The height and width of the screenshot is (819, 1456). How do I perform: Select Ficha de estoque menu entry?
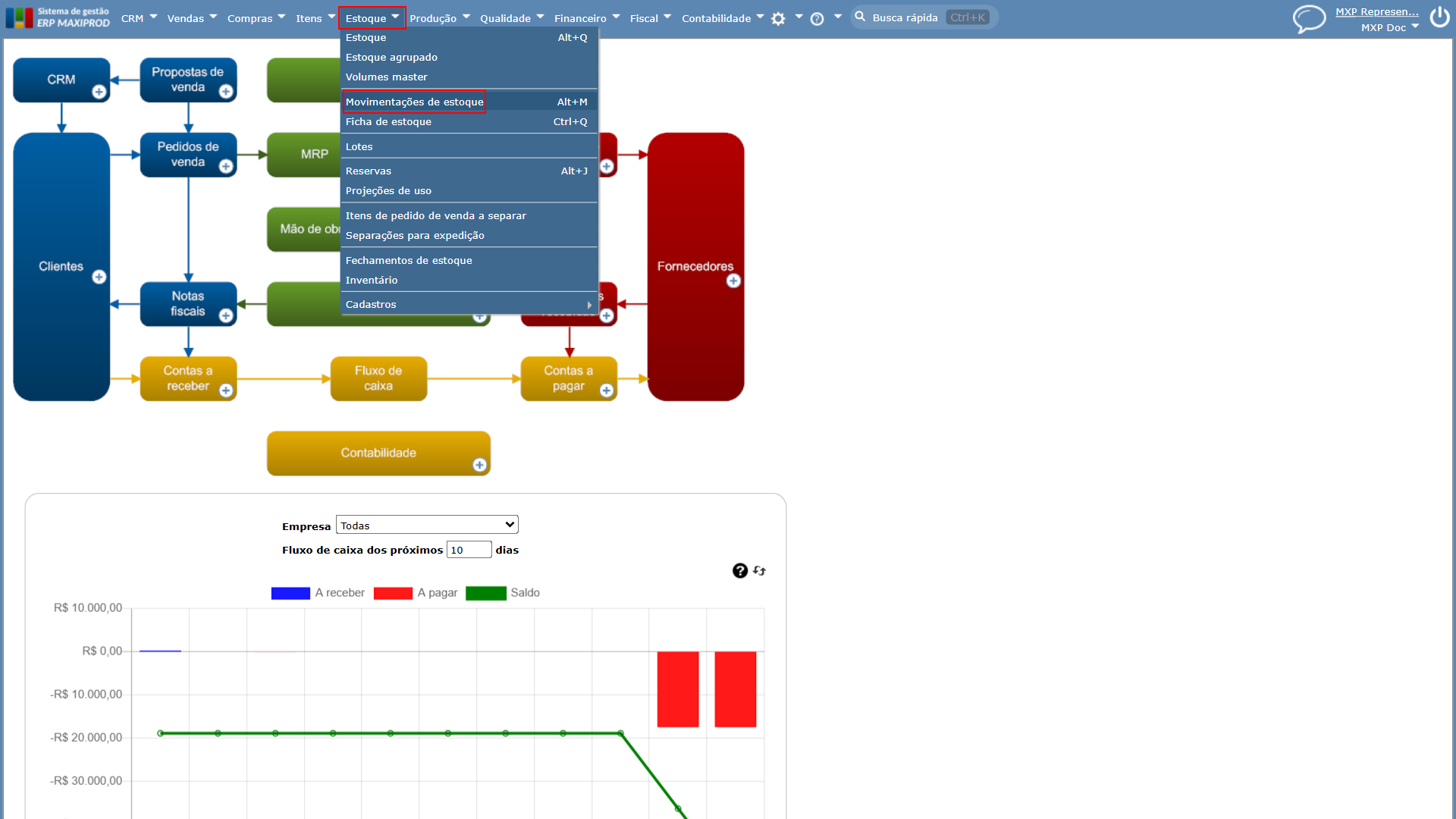click(469, 121)
